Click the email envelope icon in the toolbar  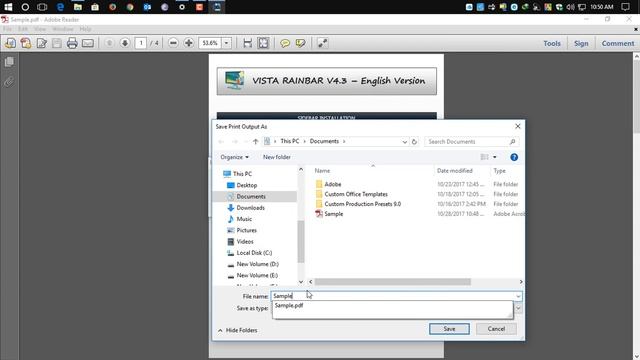[88, 43]
